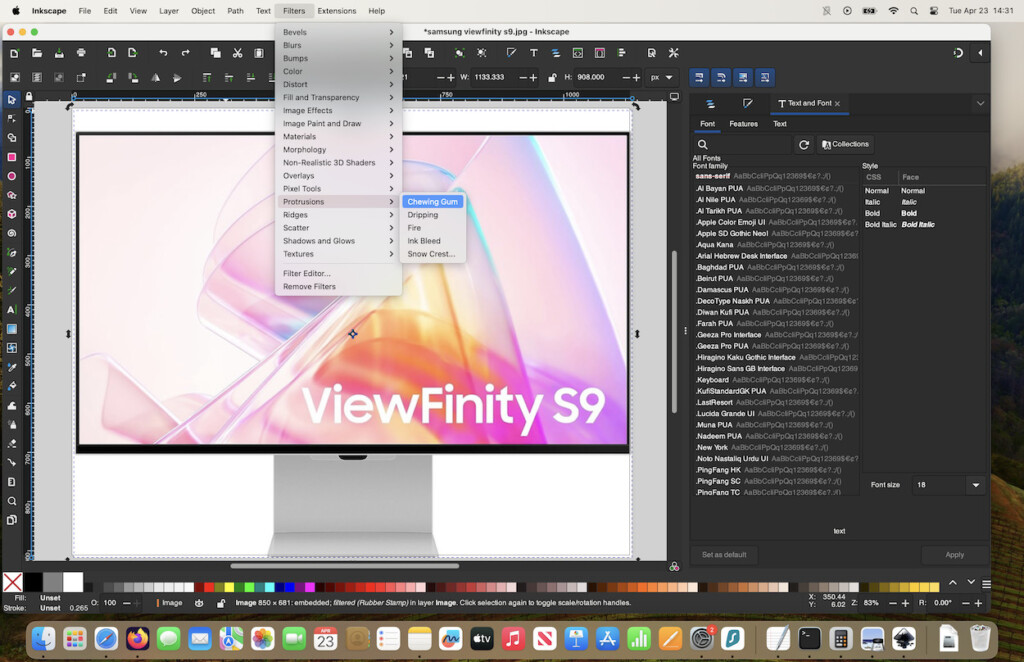
Task: Select the no-paint X swatch
Action: 13,582
